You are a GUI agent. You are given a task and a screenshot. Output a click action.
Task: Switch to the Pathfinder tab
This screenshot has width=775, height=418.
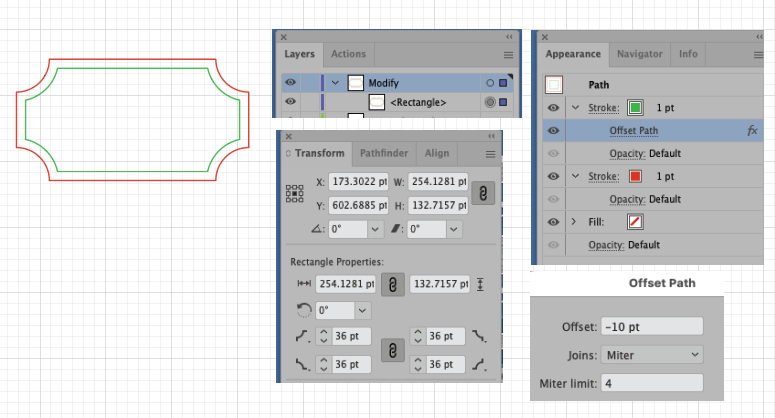click(x=384, y=153)
